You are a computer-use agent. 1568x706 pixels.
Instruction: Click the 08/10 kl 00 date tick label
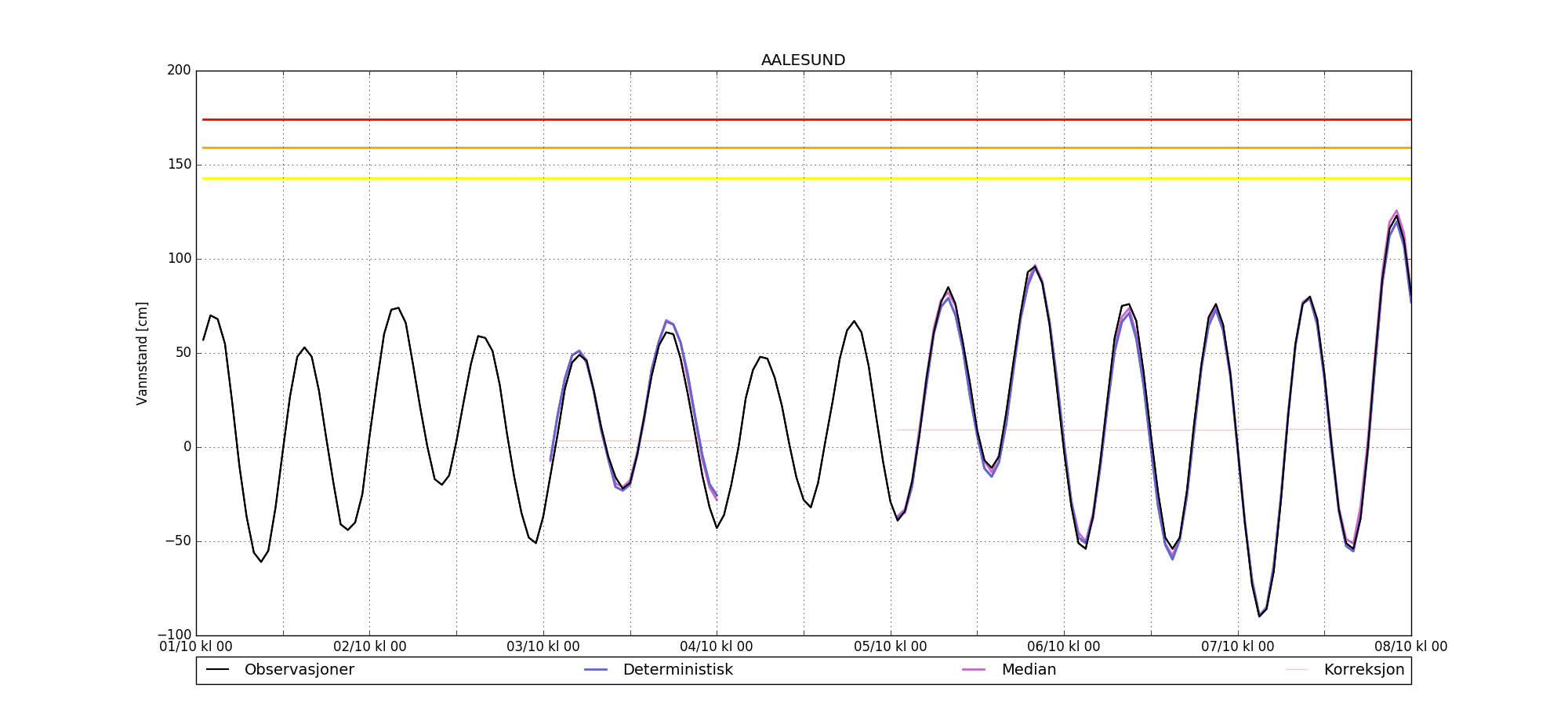[1410, 647]
